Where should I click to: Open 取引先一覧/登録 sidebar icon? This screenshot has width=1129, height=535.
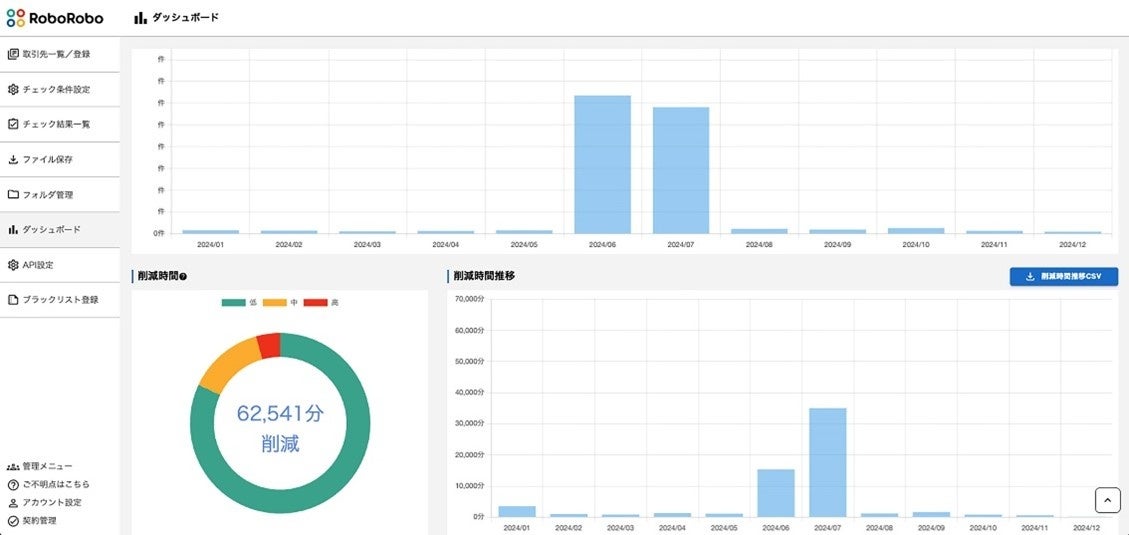(13, 54)
